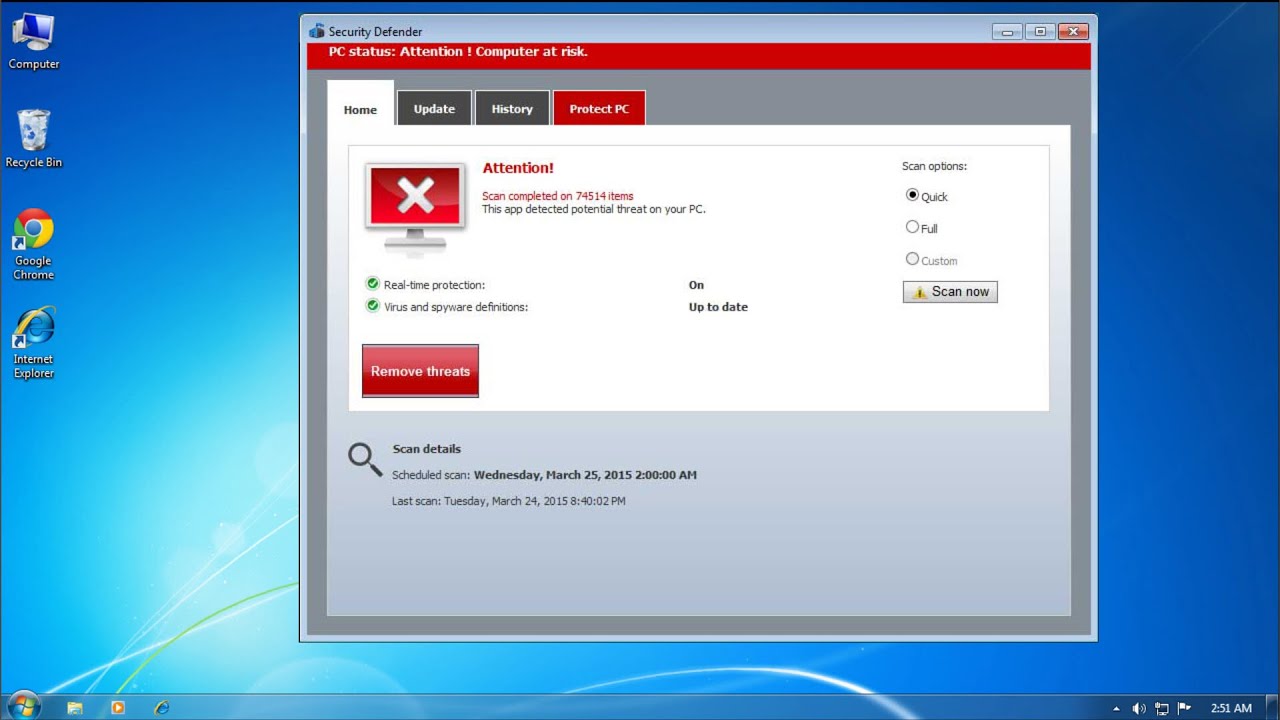This screenshot has width=1280, height=720.
Task: Click the 'On' real-time protection status
Action: [696, 285]
